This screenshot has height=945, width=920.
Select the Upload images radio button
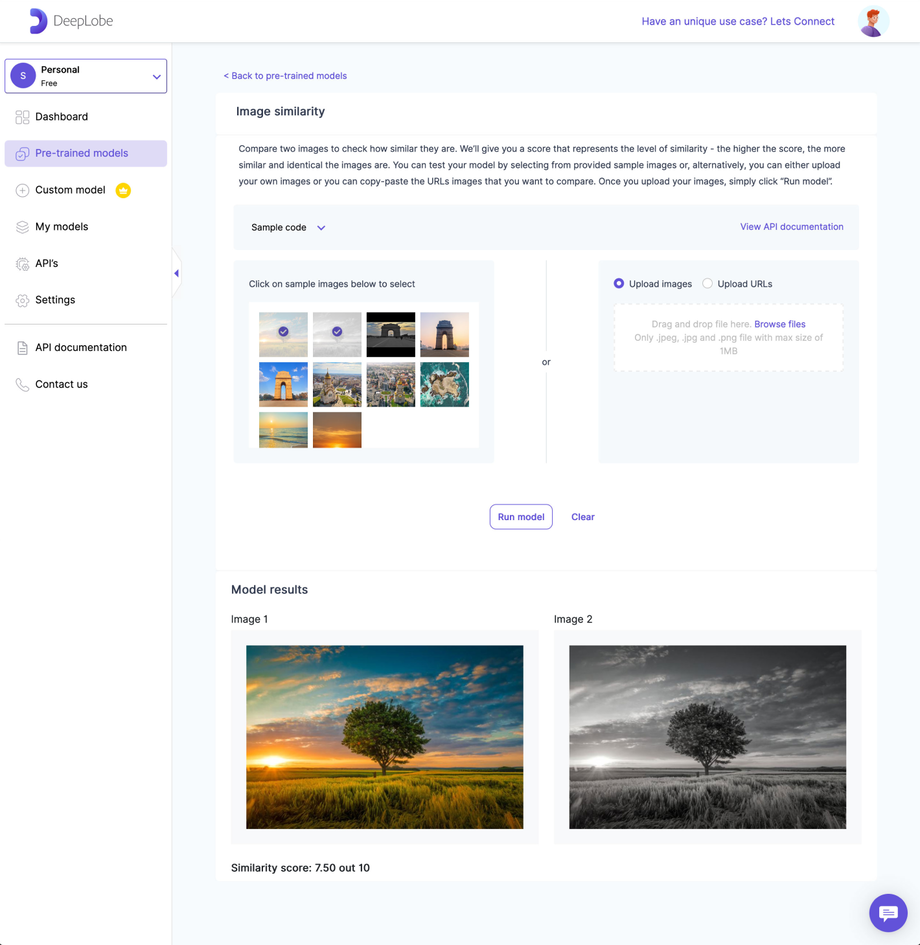pyautogui.click(x=619, y=283)
